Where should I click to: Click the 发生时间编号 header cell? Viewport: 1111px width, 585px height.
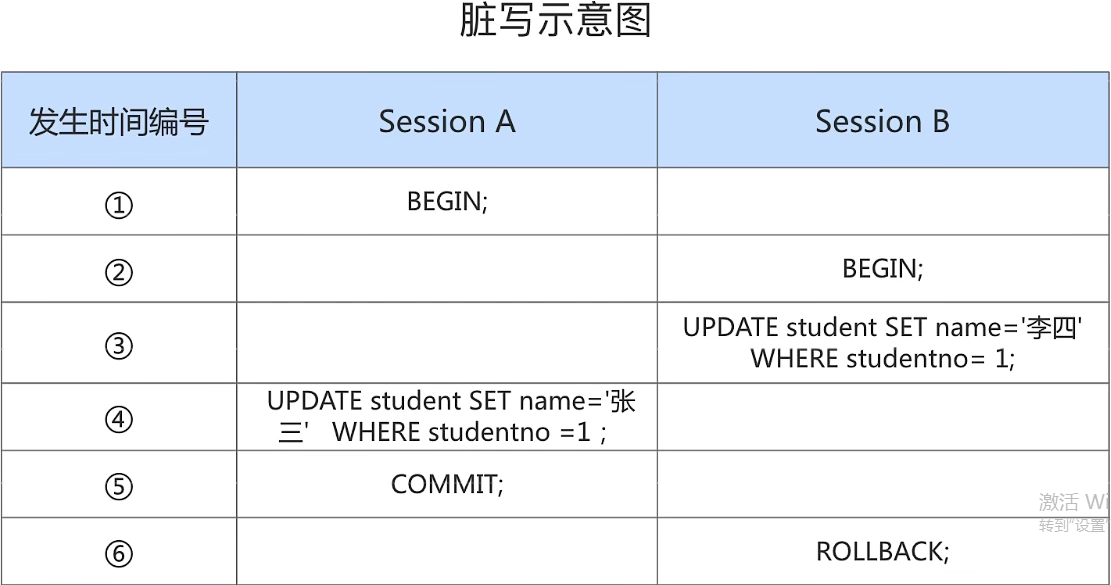click(118, 120)
